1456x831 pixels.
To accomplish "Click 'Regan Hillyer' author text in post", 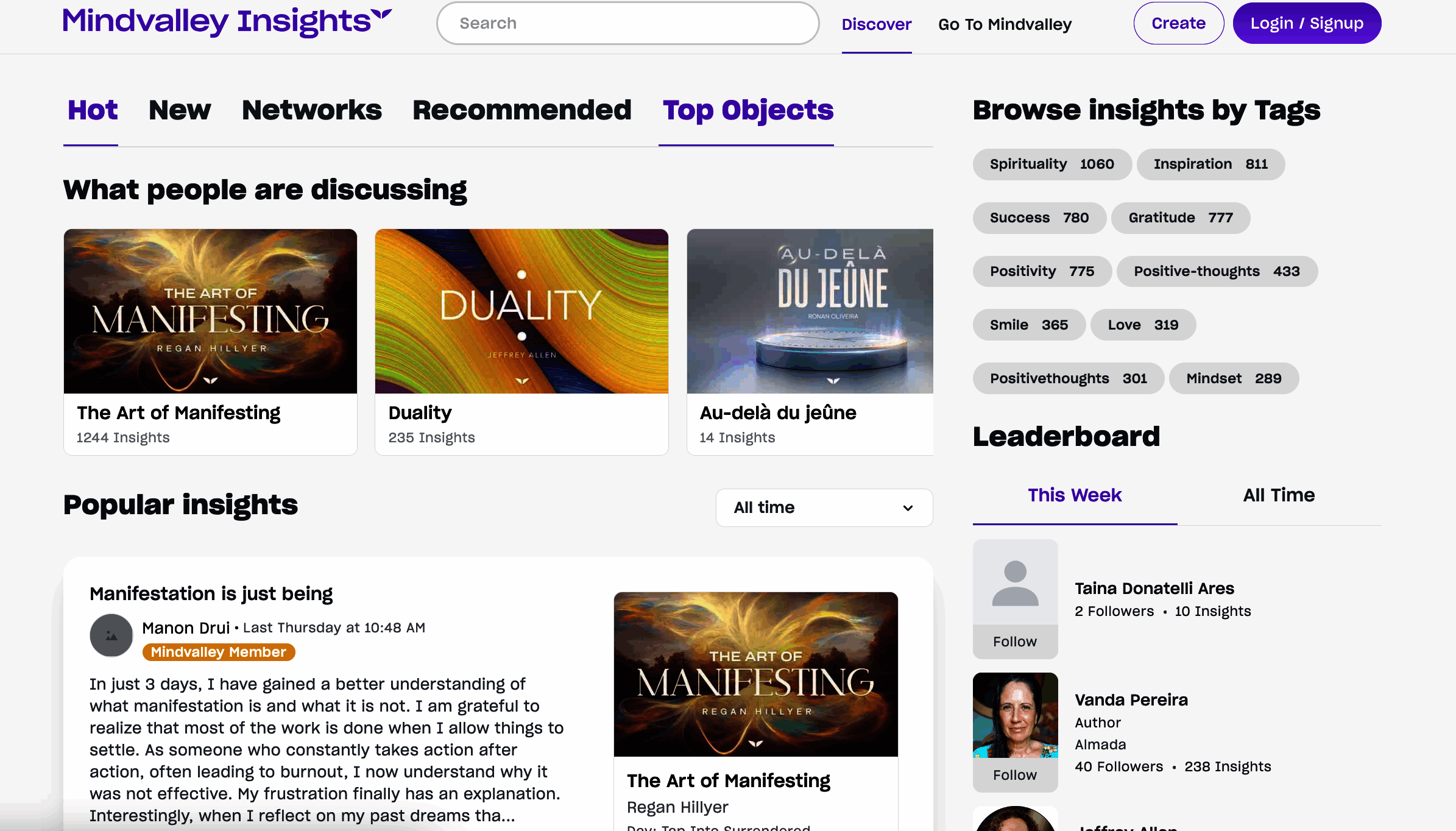I will [677, 808].
